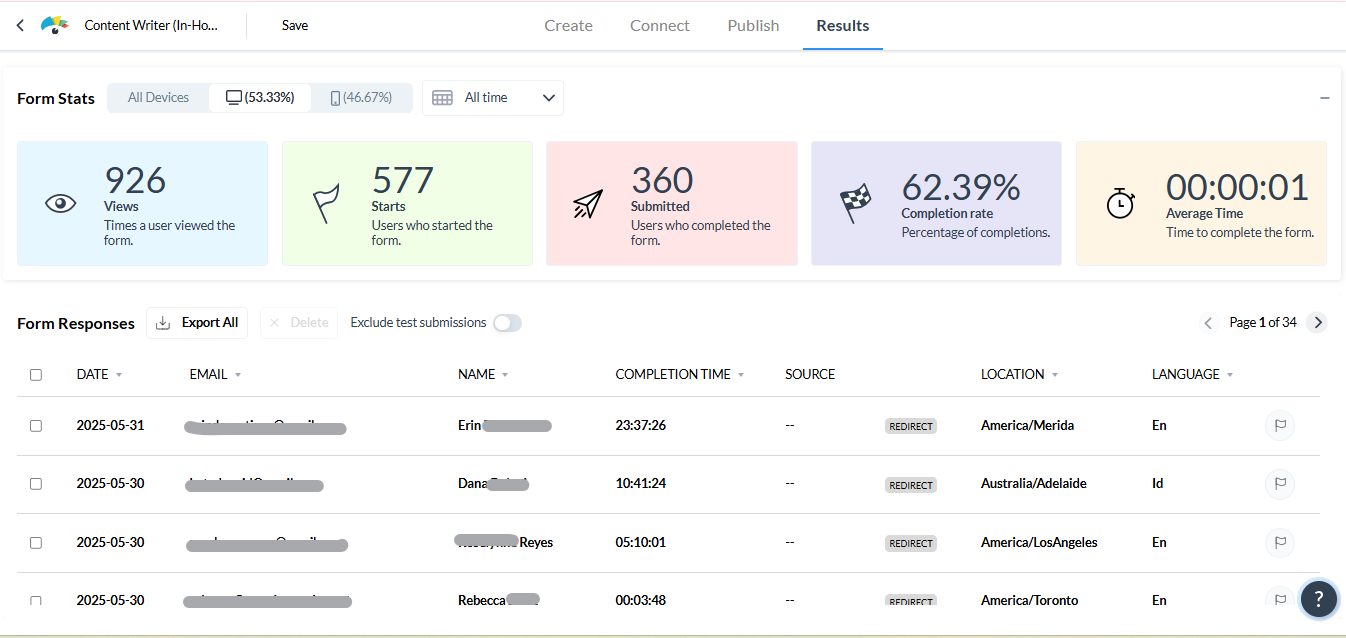Switch to the Publish tab
Image resolution: width=1346 pixels, height=638 pixels.
[x=753, y=26]
